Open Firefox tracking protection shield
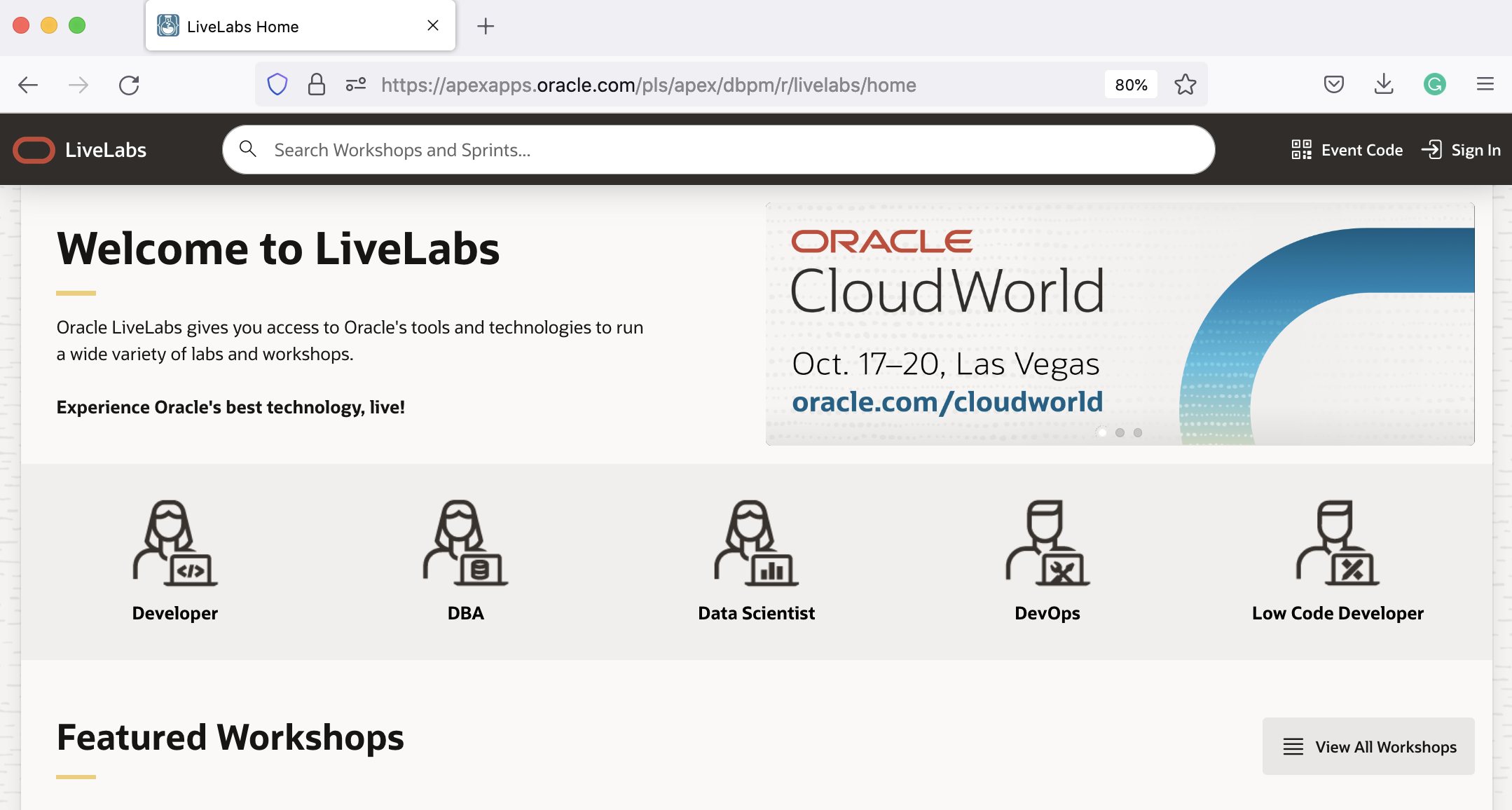Image resolution: width=1512 pixels, height=810 pixels. click(x=277, y=85)
